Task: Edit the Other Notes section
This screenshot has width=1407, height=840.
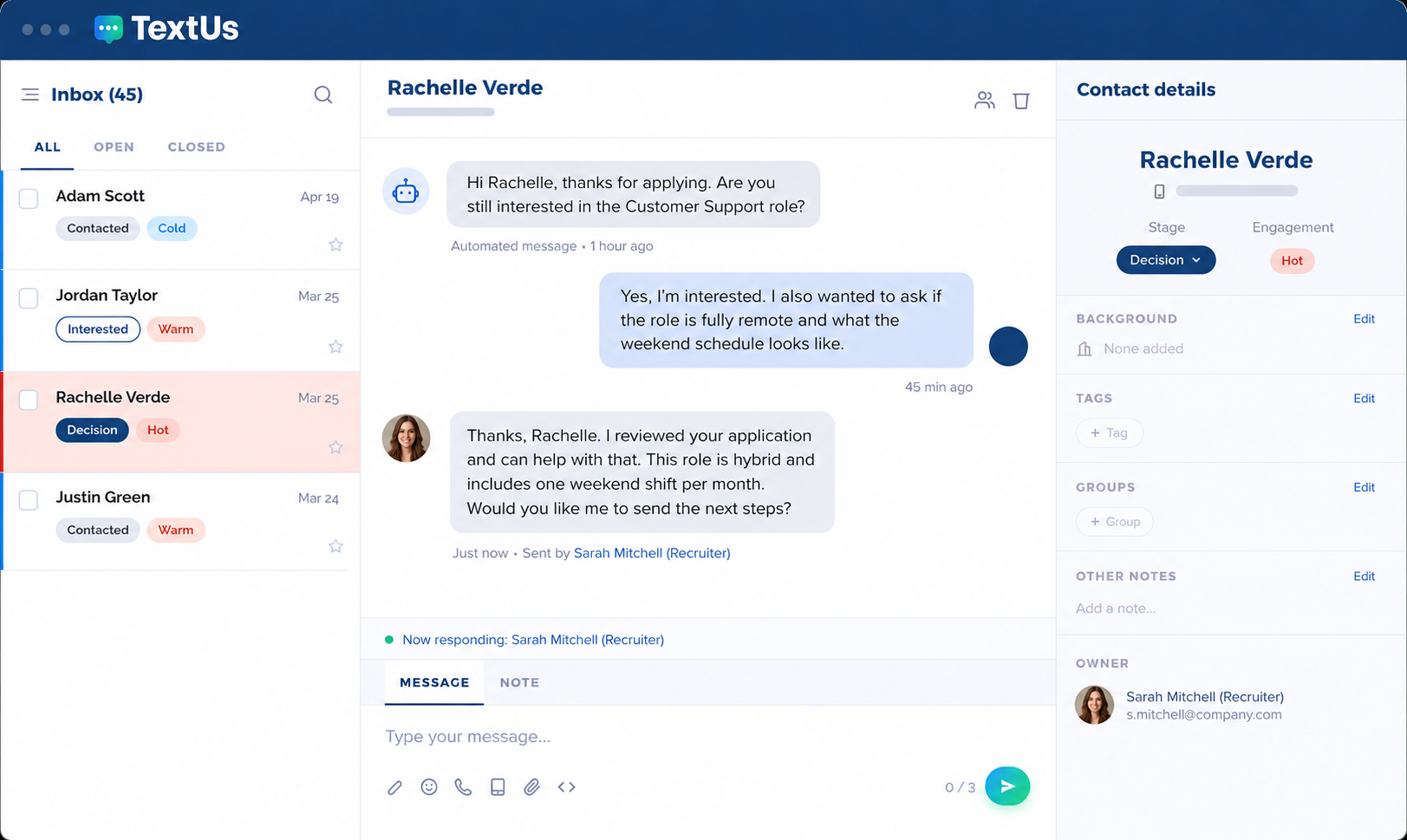Action: [x=1364, y=576]
